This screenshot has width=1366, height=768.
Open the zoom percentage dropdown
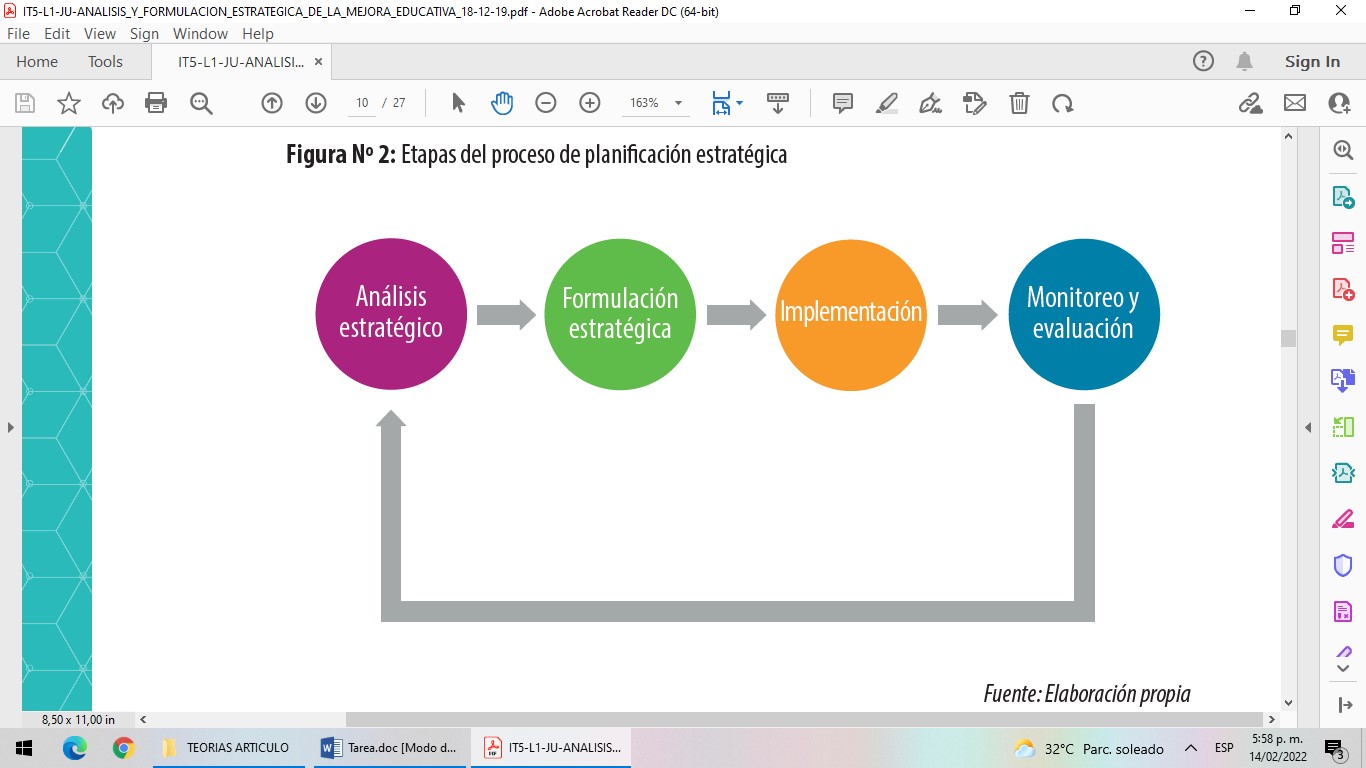(x=678, y=103)
